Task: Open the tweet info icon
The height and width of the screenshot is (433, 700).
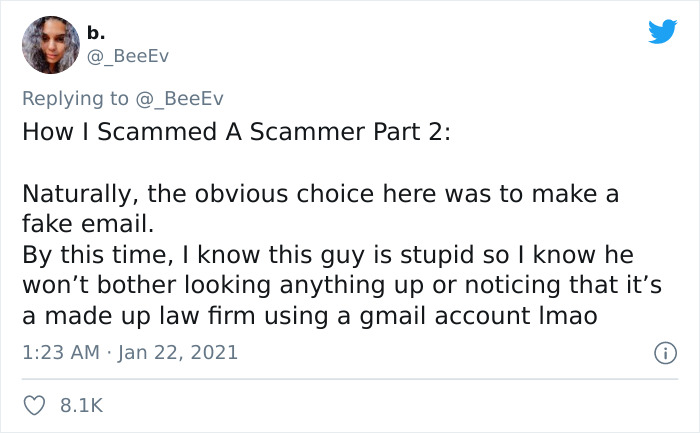Action: click(x=661, y=352)
